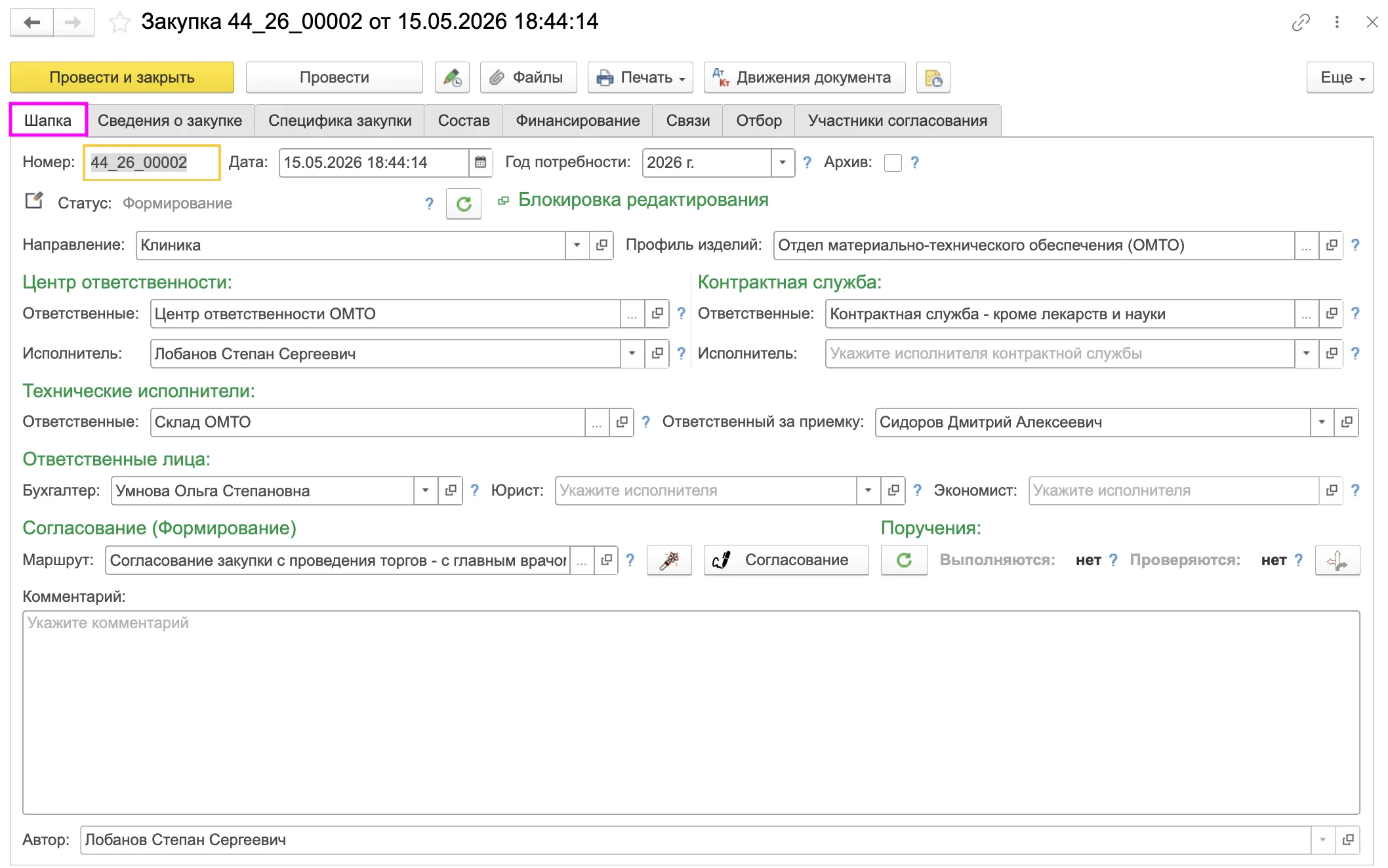The height and width of the screenshot is (868, 1388).
Task: Toggle the Архив checkbox
Action: pos(893,163)
